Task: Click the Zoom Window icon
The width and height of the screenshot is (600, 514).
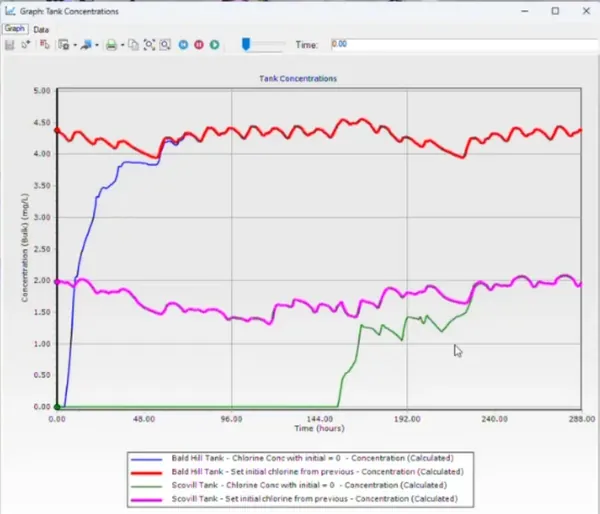Action: coord(165,45)
